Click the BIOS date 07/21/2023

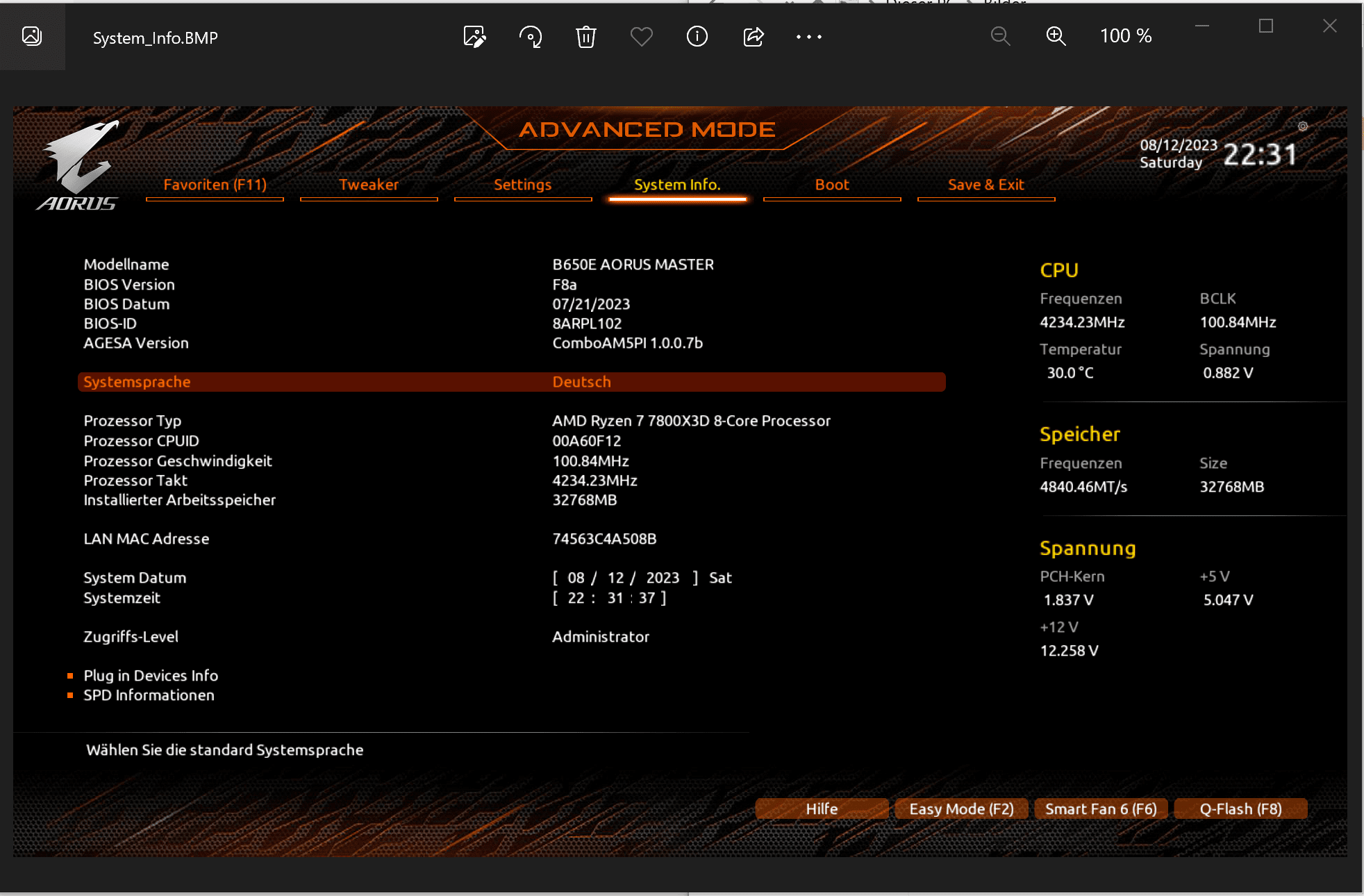tap(591, 304)
